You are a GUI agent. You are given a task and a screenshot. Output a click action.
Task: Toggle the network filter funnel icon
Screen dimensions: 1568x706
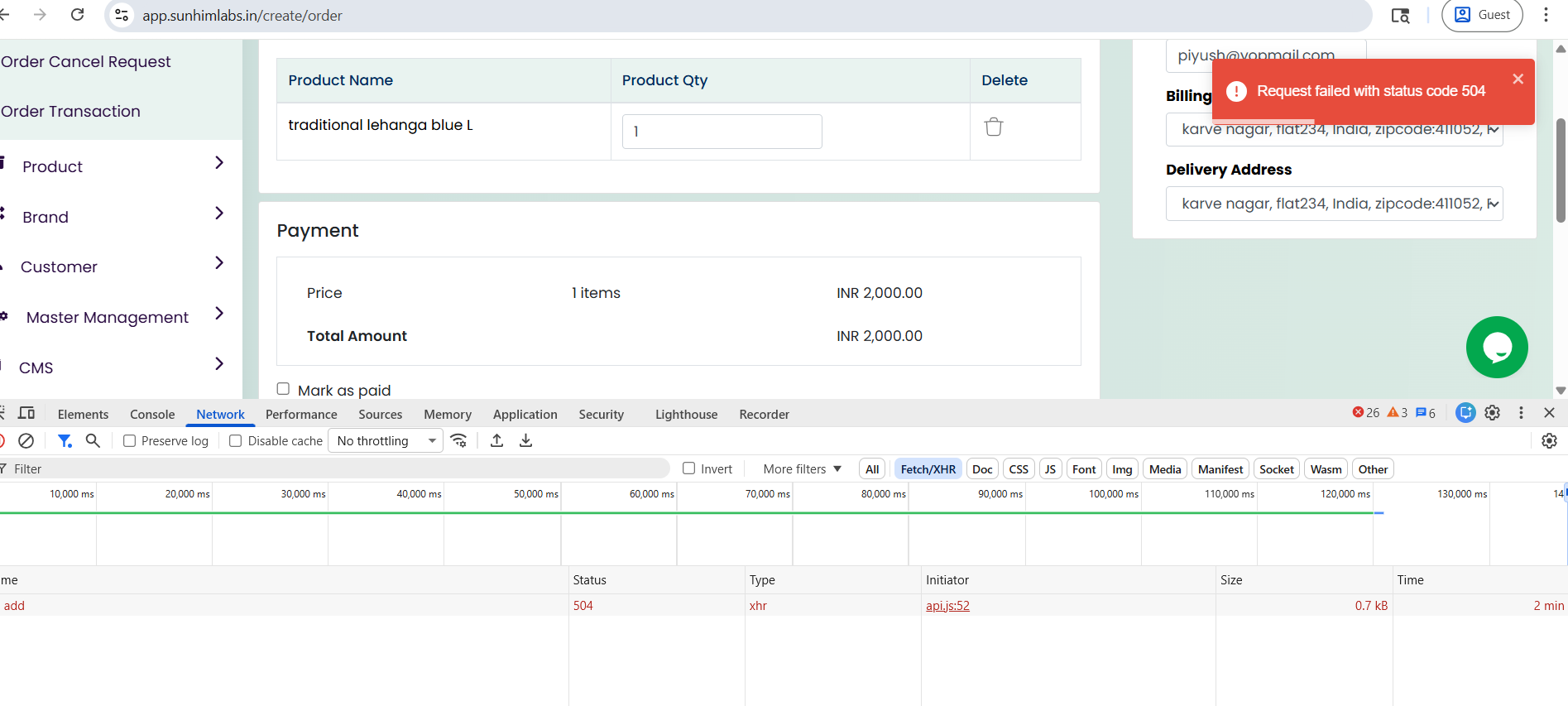65,440
